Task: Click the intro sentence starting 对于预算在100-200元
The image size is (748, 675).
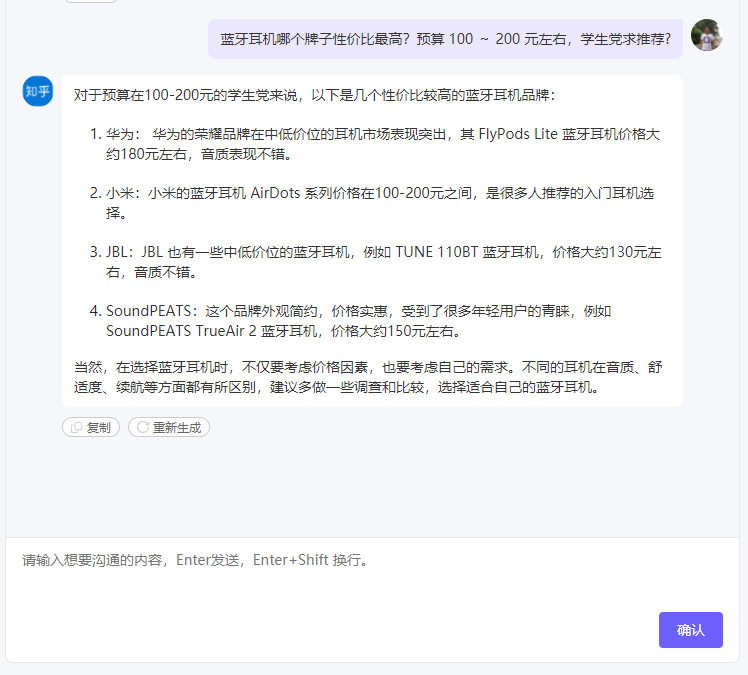Action: [314, 95]
